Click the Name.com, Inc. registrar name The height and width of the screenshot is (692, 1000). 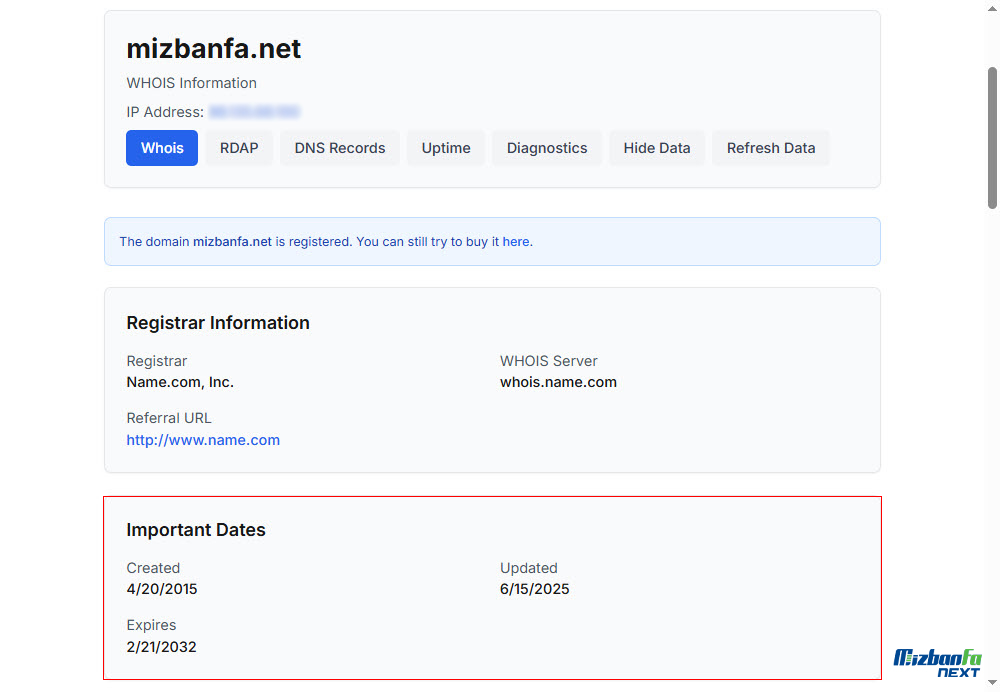(180, 382)
